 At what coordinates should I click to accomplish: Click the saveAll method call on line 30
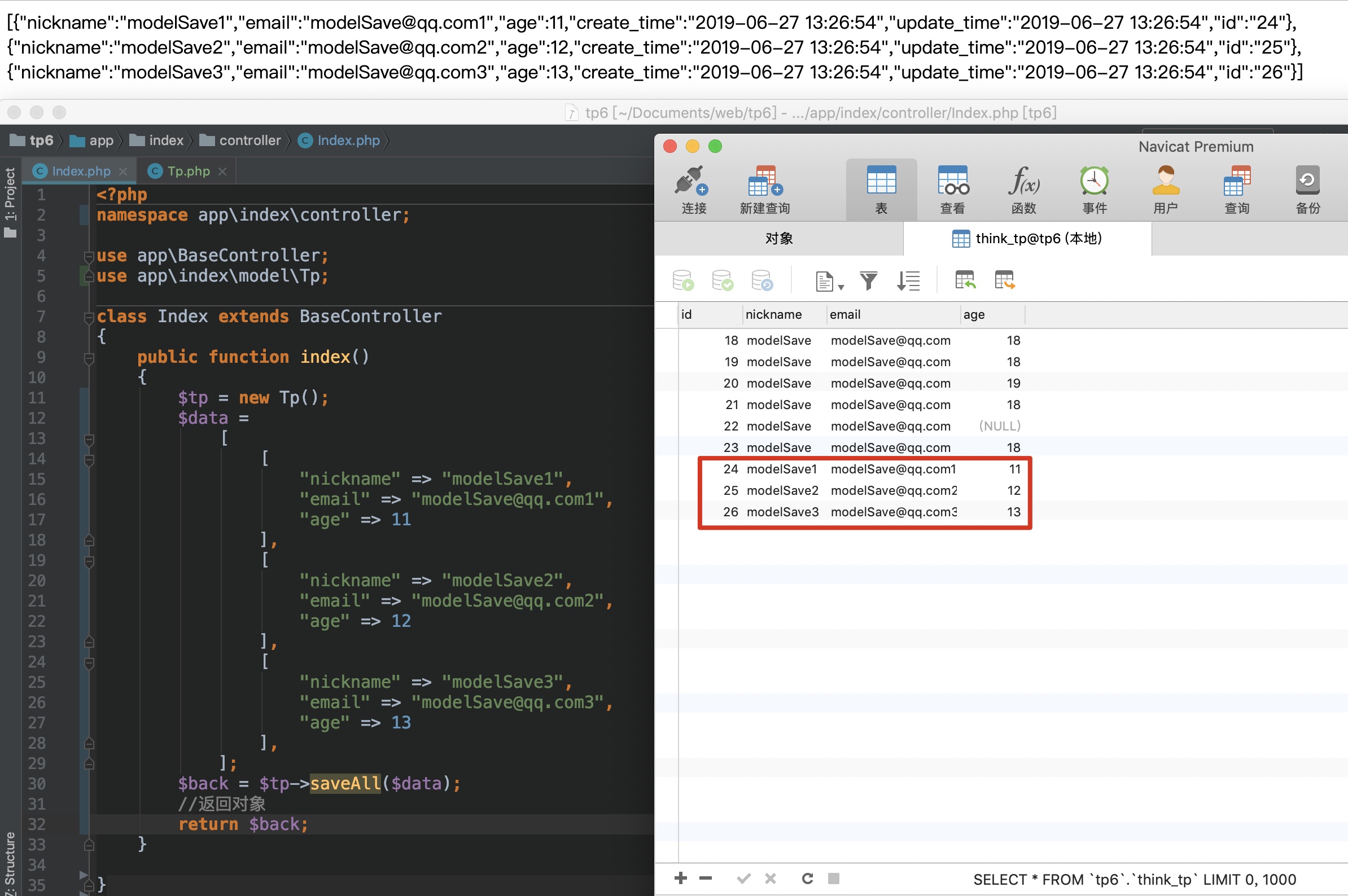(x=345, y=783)
